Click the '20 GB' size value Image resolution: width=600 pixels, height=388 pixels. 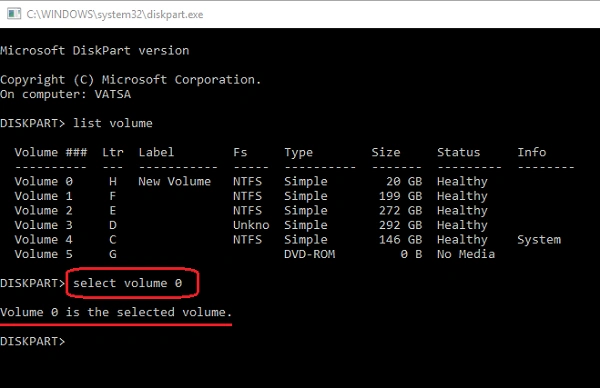[x=404, y=181]
